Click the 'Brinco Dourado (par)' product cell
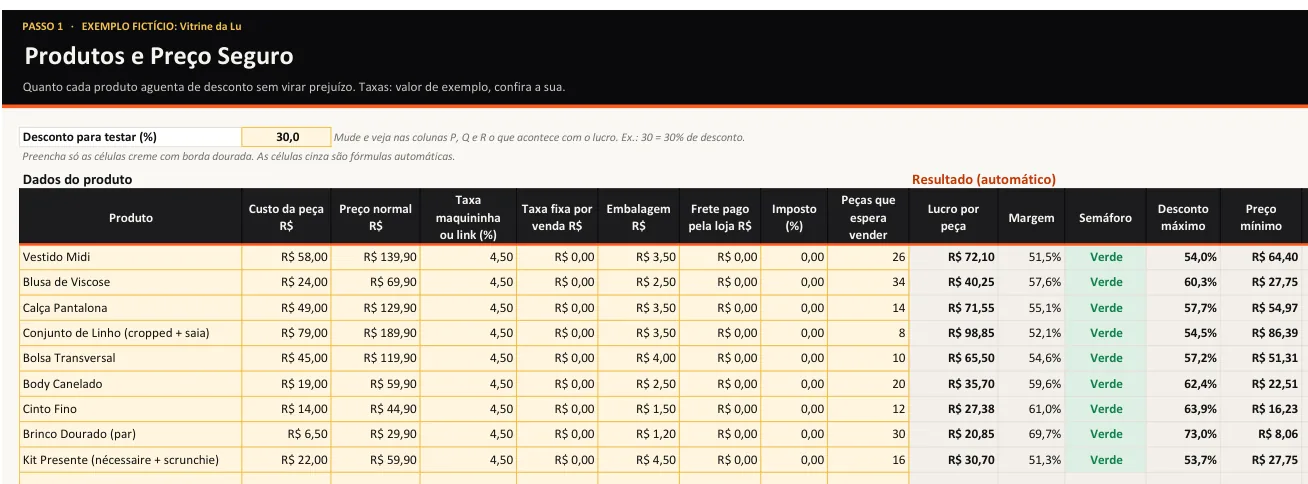This screenshot has width=1308, height=484. pos(131,434)
